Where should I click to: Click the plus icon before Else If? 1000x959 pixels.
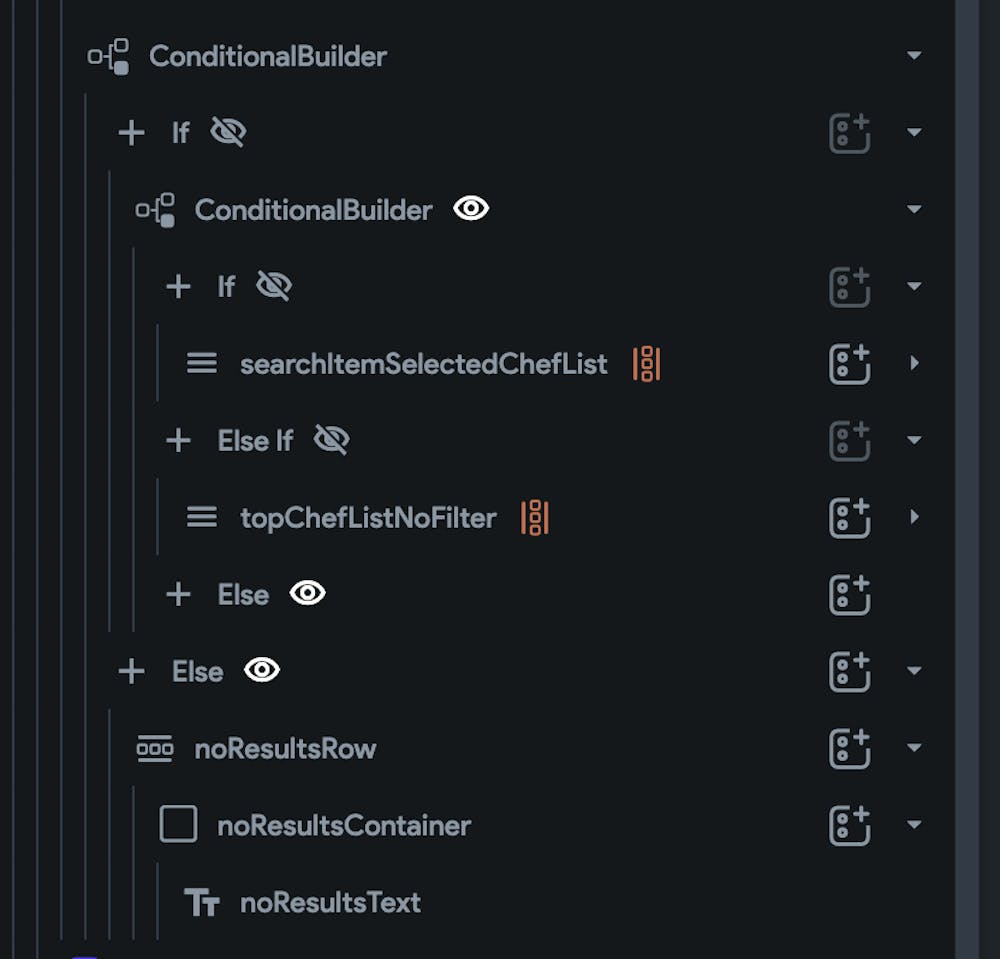(179, 440)
